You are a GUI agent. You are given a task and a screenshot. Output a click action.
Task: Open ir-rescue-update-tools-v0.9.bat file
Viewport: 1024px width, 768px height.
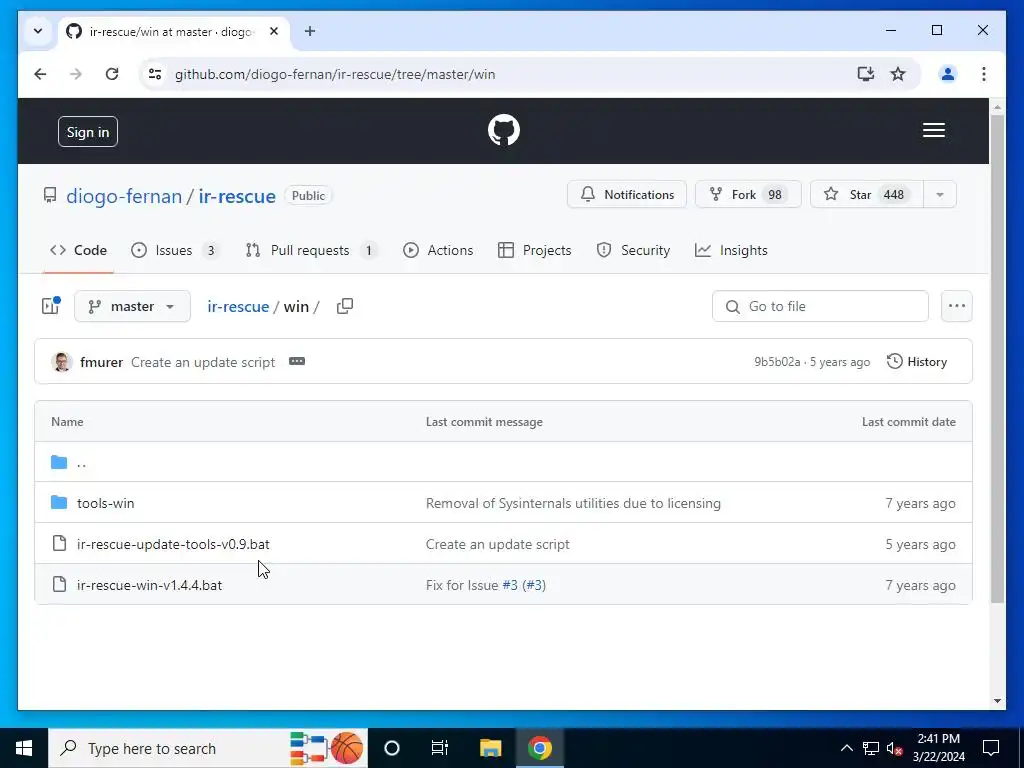coord(173,544)
